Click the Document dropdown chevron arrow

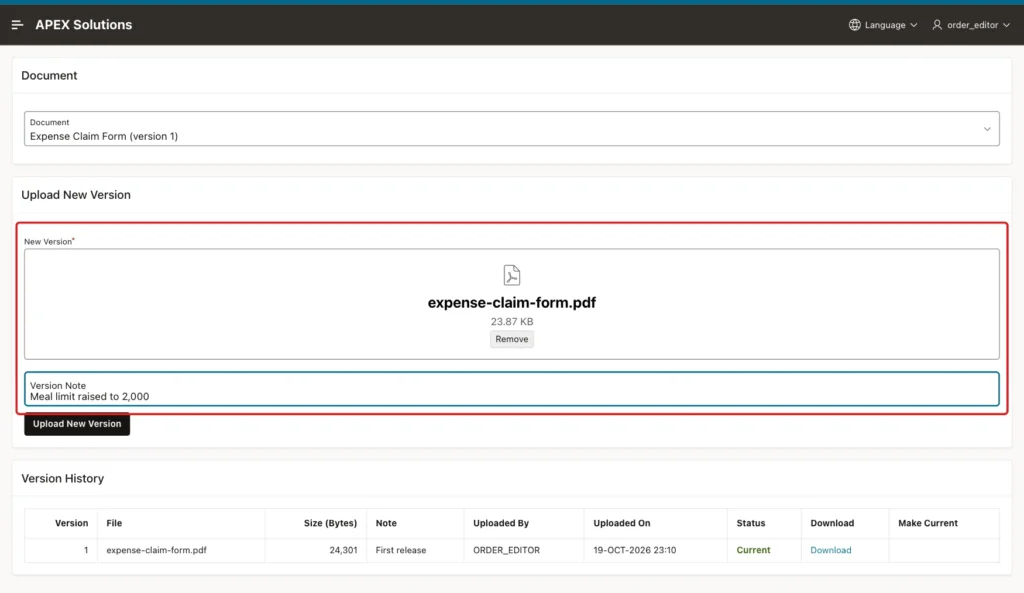click(x=987, y=129)
